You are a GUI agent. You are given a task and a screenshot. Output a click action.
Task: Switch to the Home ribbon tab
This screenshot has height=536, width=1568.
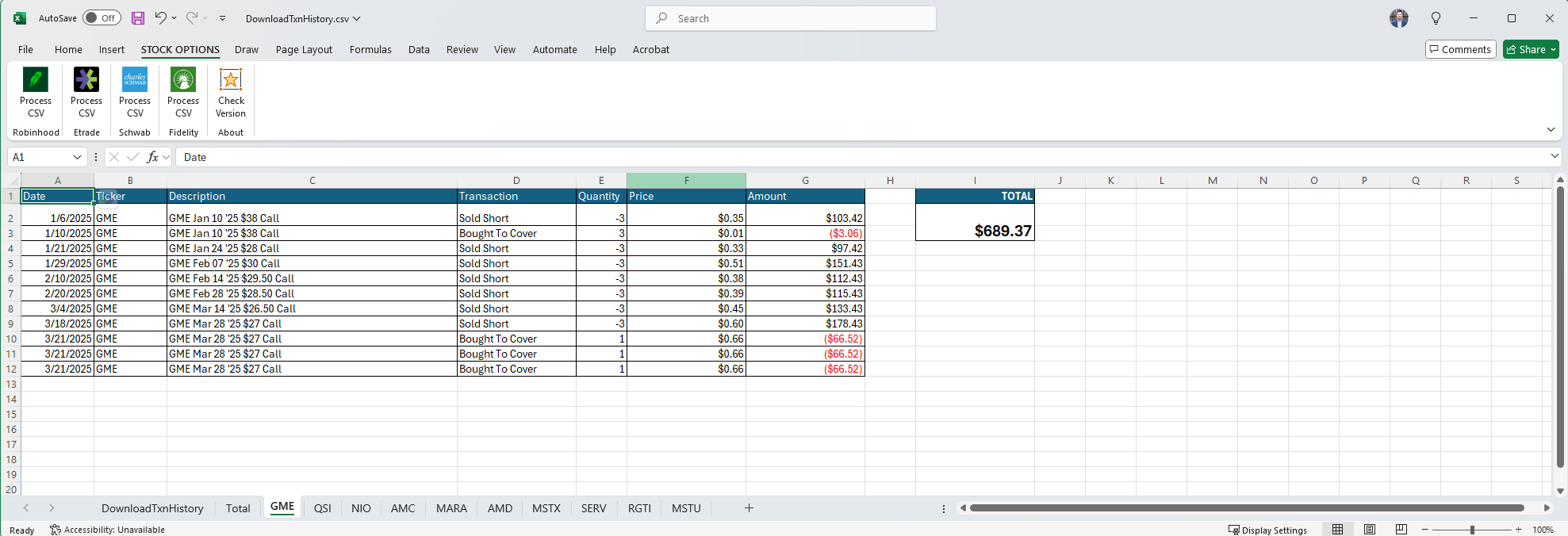(x=68, y=49)
